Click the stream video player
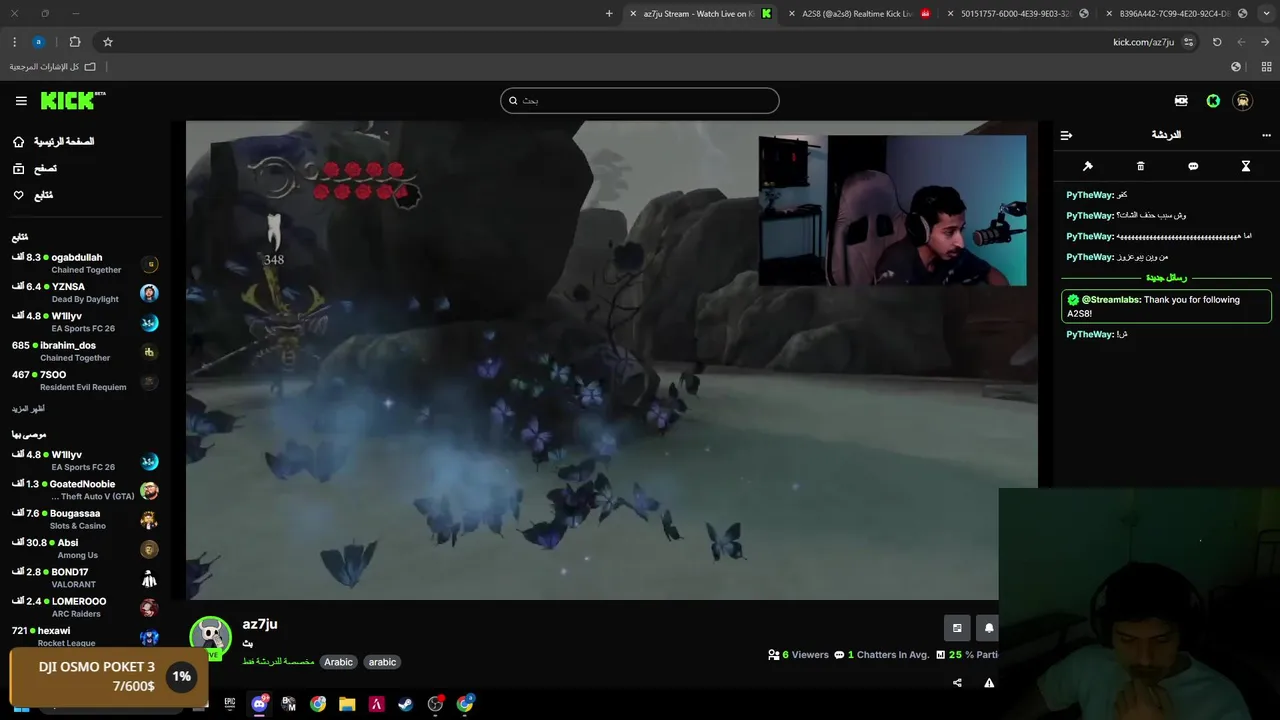The height and width of the screenshot is (720, 1280). [611, 360]
